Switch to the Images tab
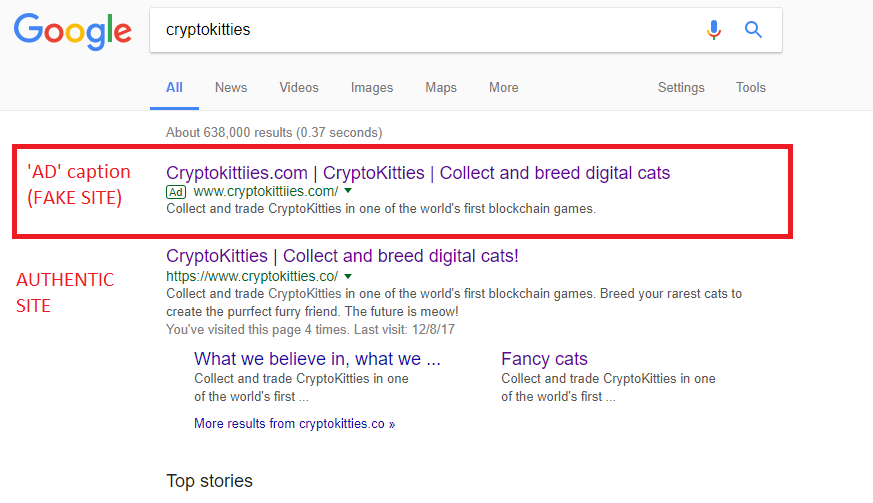The height and width of the screenshot is (503, 873). click(x=372, y=87)
